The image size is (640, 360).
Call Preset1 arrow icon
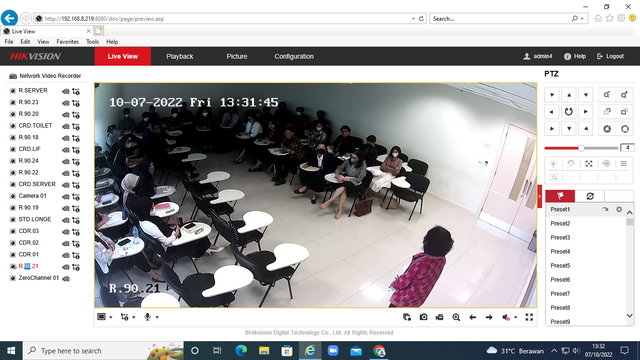click(605, 209)
